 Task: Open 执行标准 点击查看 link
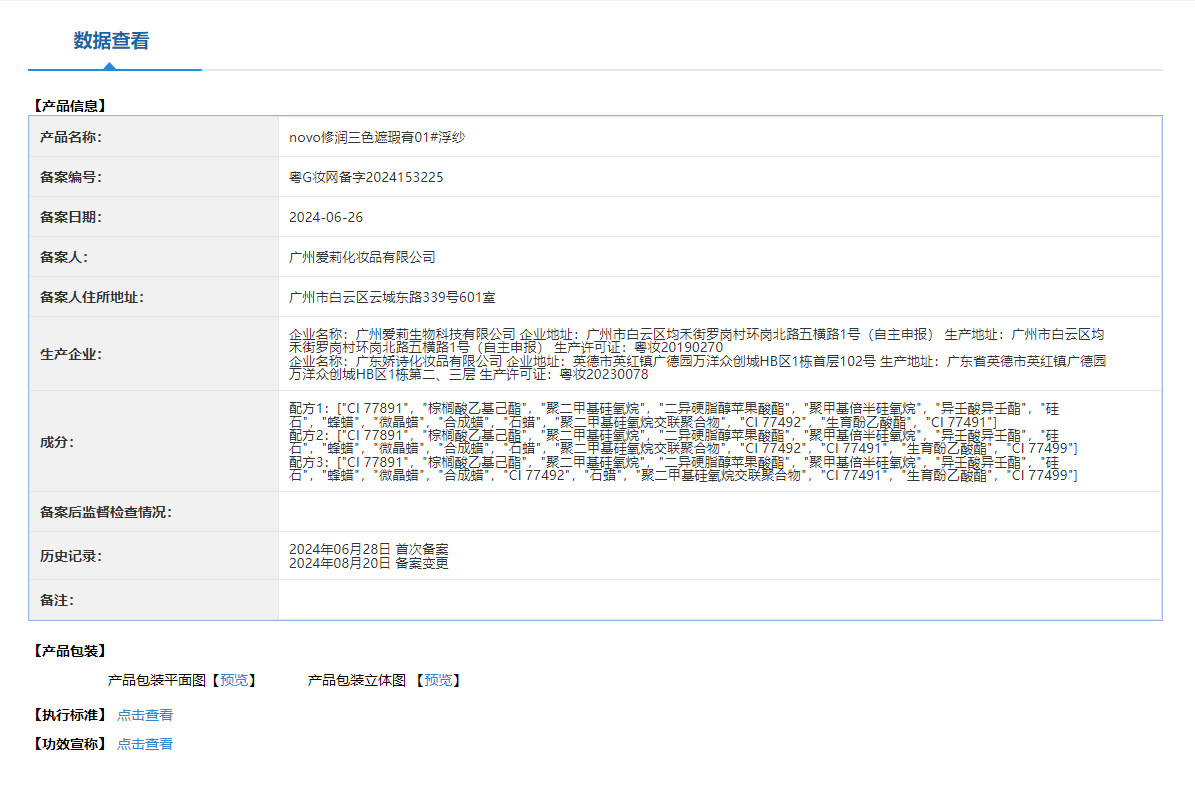145,715
